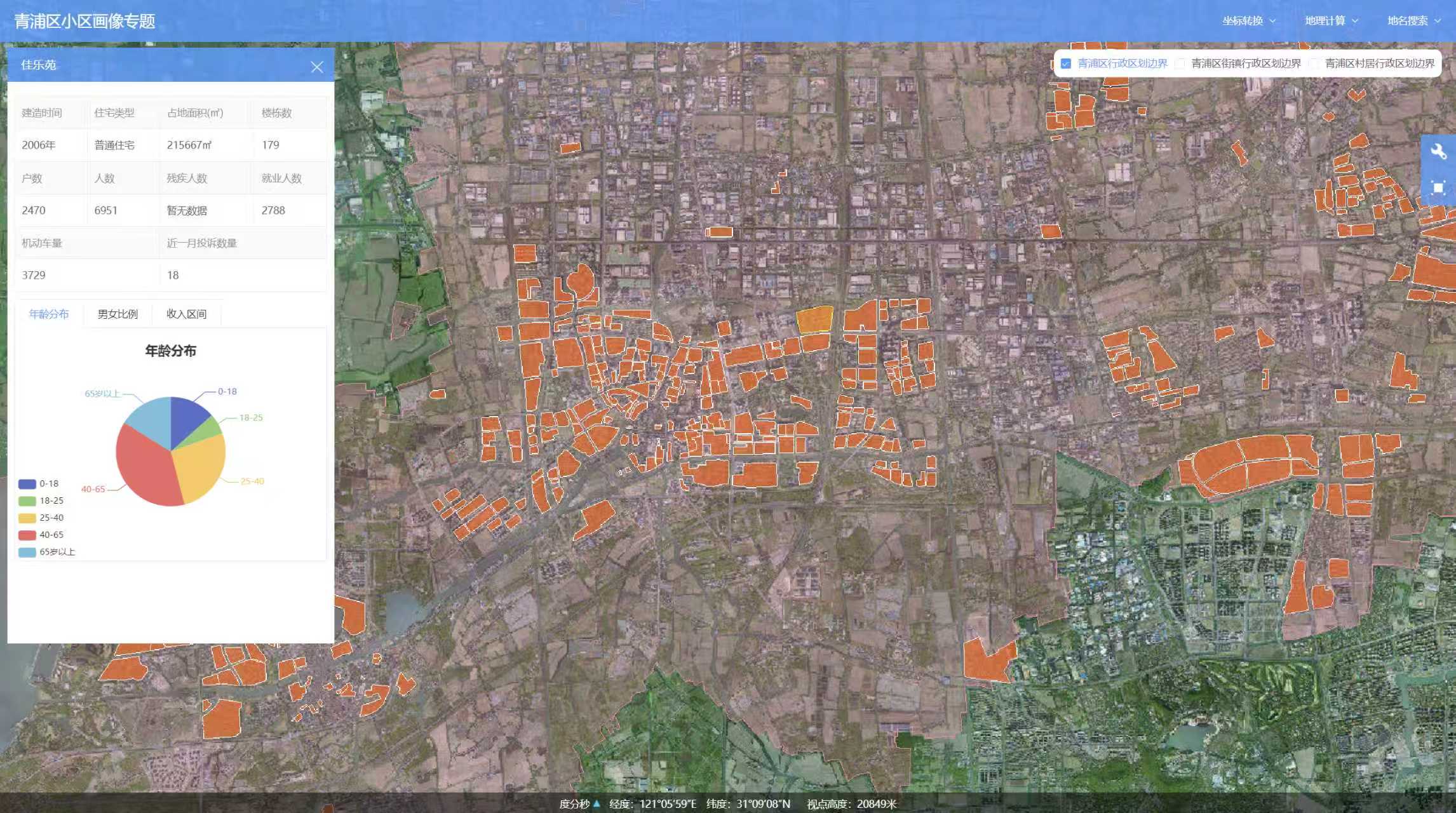1456x813 pixels.
Task: Close the 佳乐苑 info panel
Action: [x=317, y=67]
